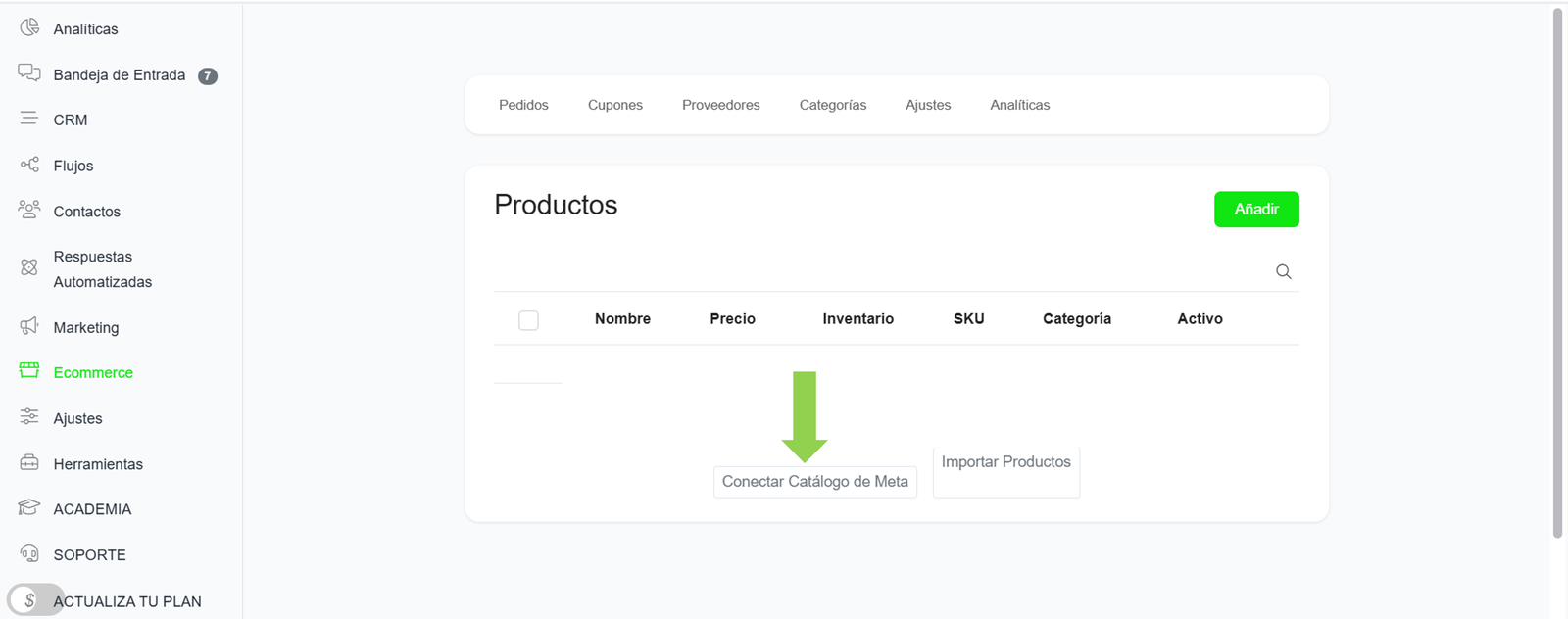Click the page vertical scrollbar

point(1557,274)
